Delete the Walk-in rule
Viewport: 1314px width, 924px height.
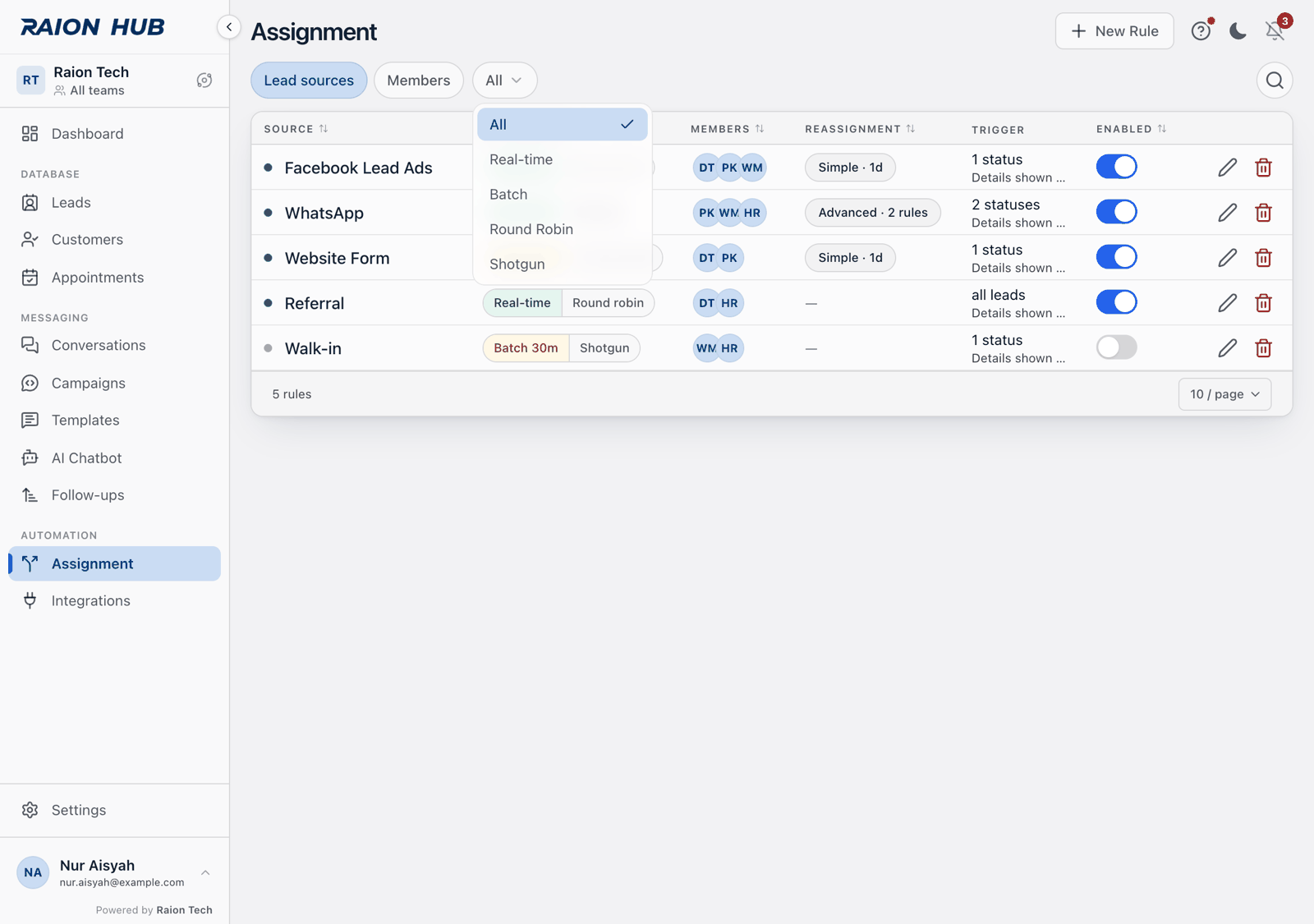point(1263,348)
